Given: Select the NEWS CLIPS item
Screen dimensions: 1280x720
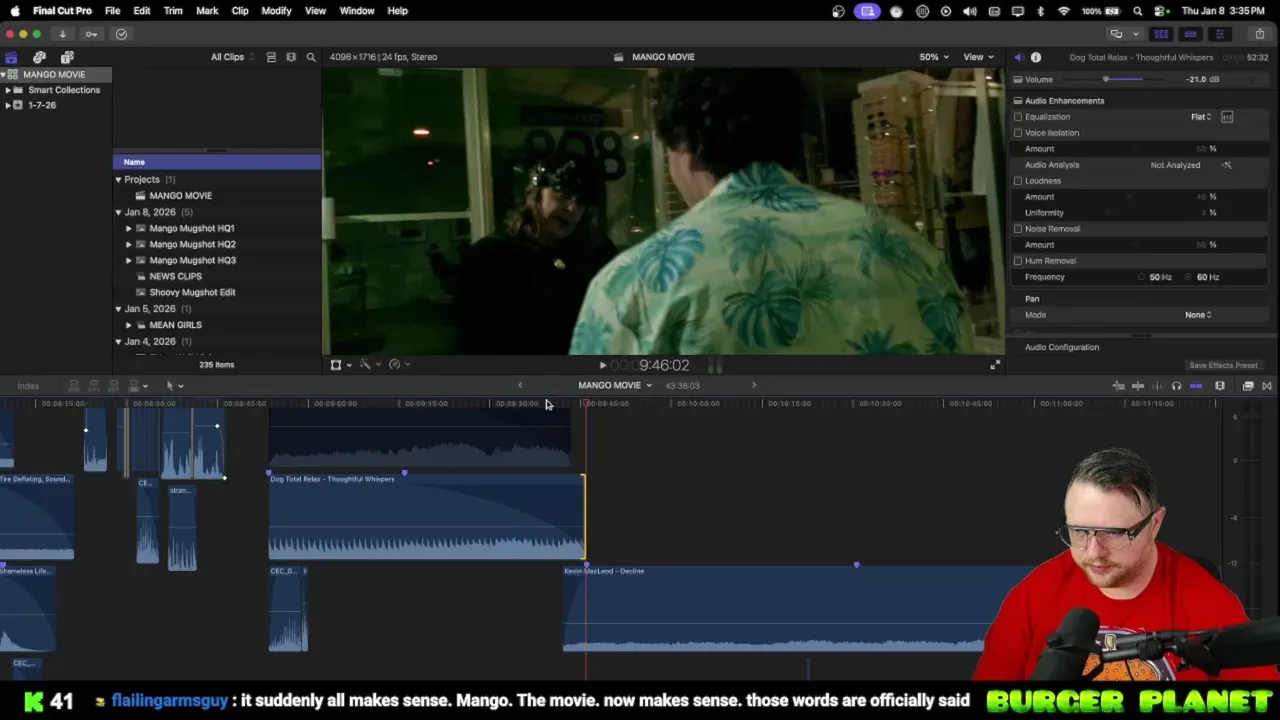Looking at the screenshot, I should (175, 276).
